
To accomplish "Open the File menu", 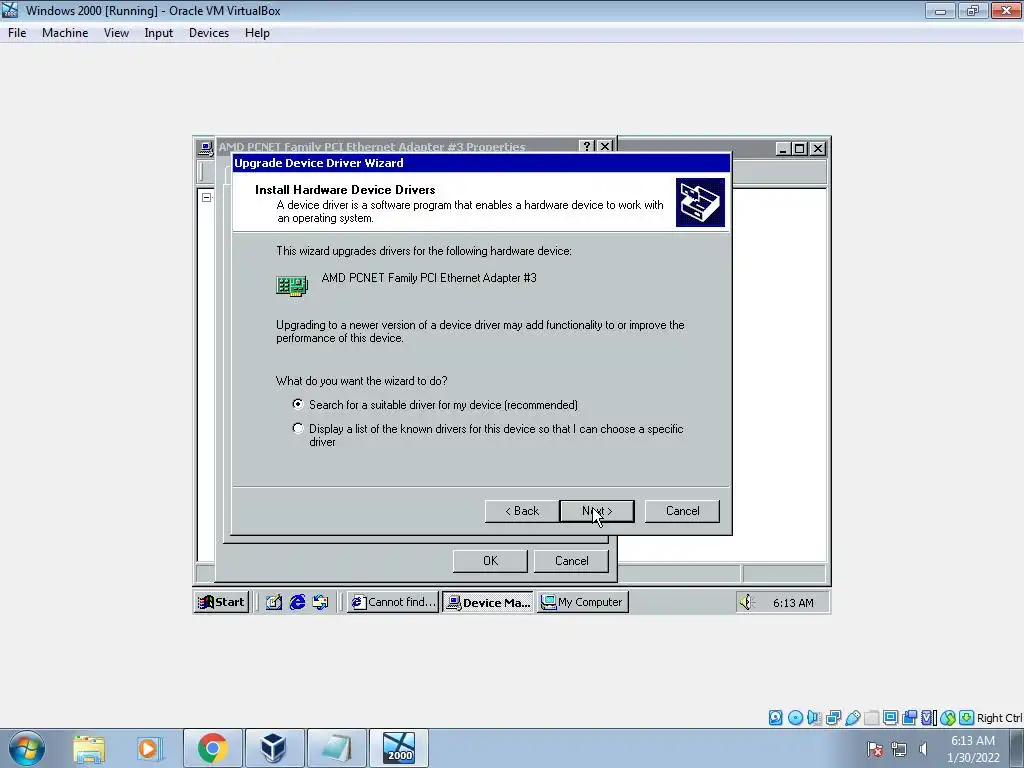I will (x=17, y=33).
